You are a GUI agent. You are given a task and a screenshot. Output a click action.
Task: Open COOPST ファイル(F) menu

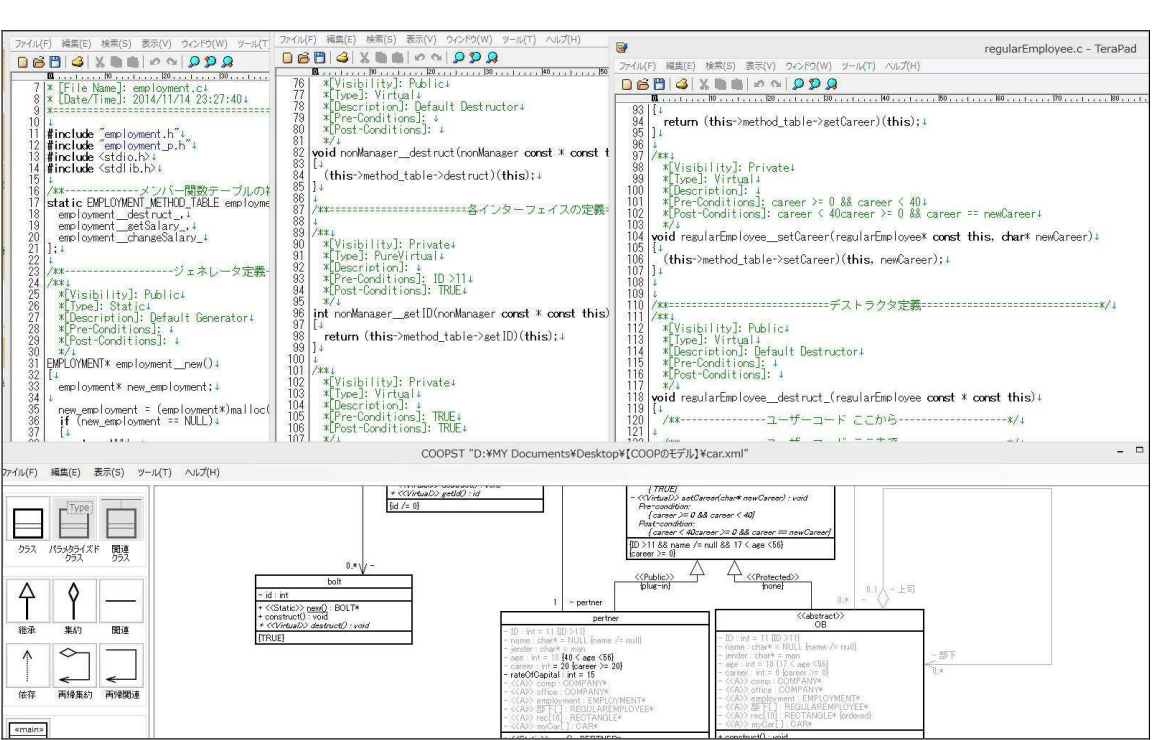19,472
